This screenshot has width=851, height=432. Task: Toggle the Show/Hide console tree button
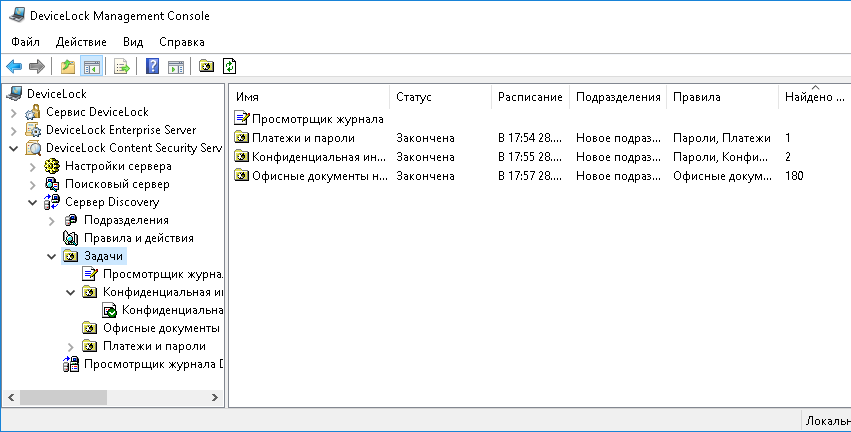coord(91,67)
